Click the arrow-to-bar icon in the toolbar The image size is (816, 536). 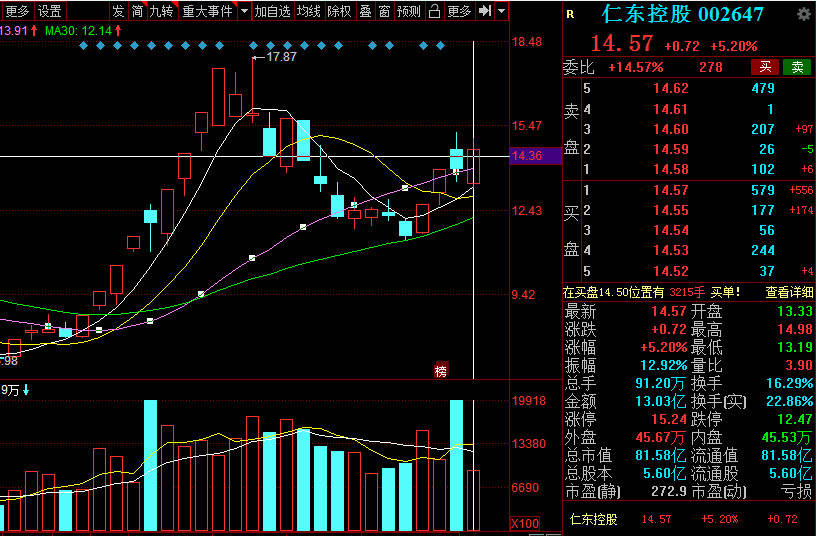click(x=485, y=11)
